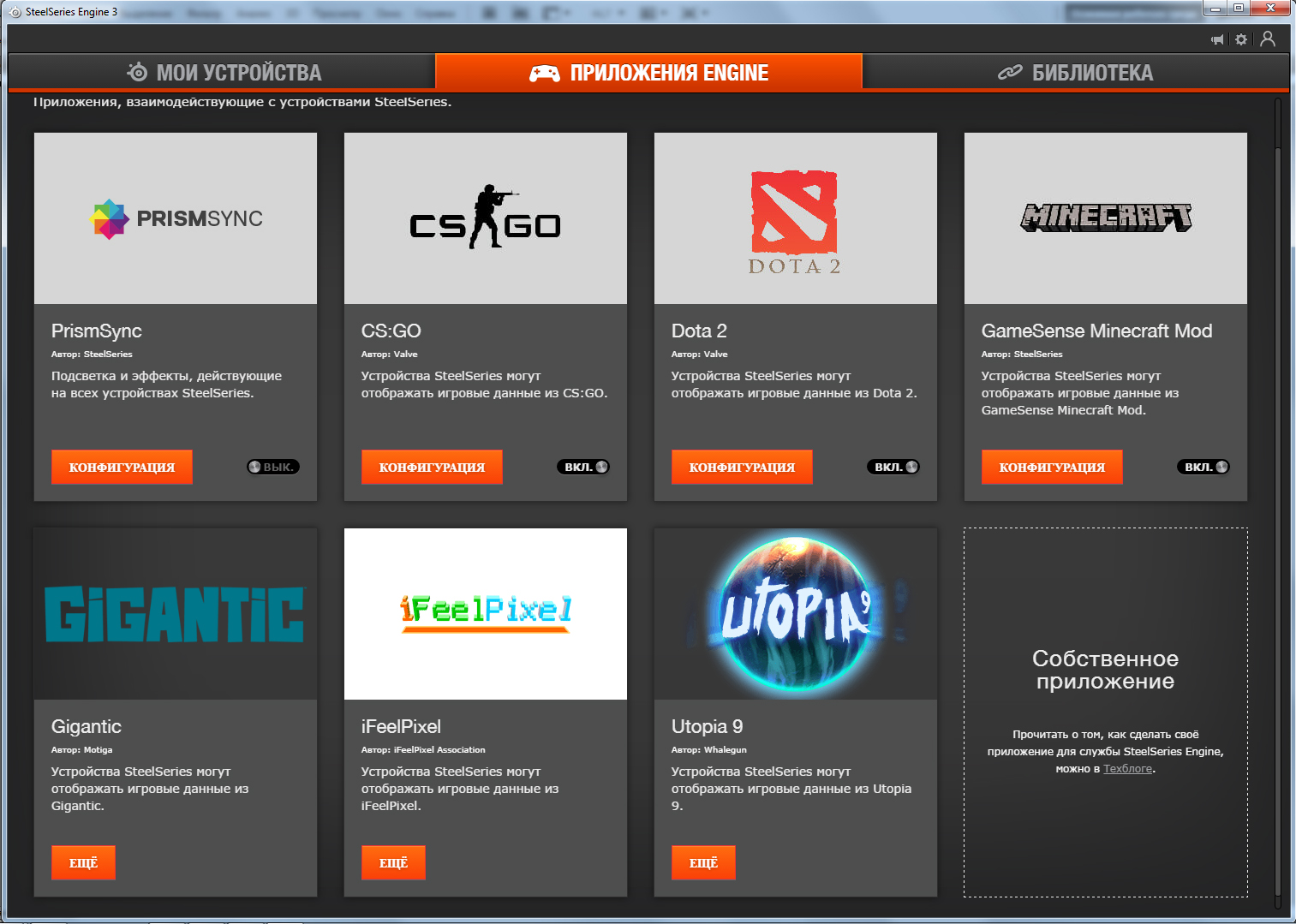Click the Gigantic logo thumbnail
This screenshot has height=924, width=1296.
[x=176, y=614]
